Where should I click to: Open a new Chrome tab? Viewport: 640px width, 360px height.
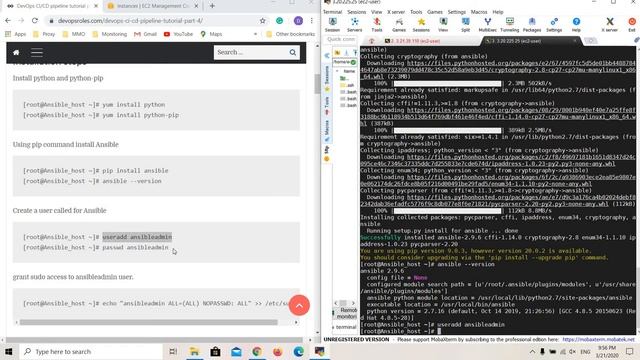point(212,6)
